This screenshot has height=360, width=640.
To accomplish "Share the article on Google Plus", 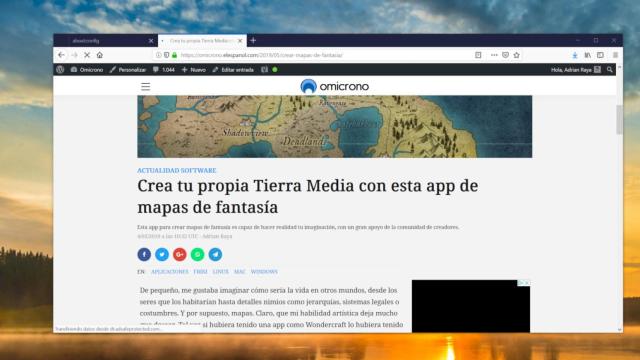I will [x=180, y=254].
